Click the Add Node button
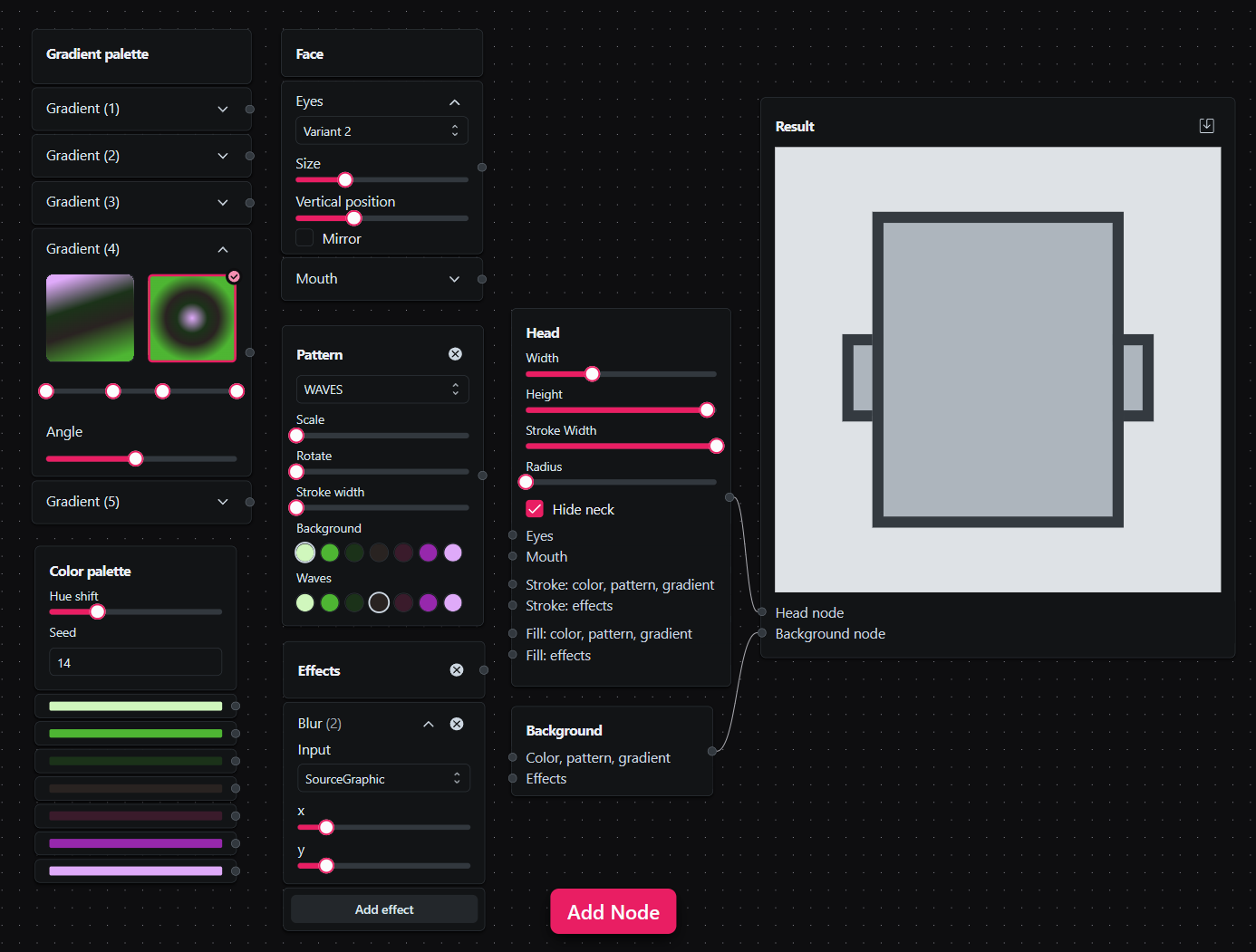This screenshot has width=1256, height=952. coord(614,911)
